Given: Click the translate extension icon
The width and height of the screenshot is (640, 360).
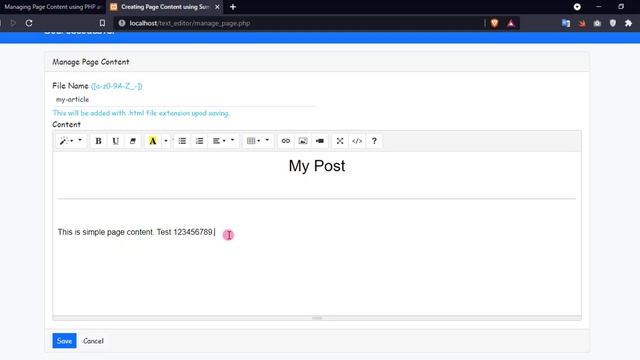Looking at the screenshot, I should point(566,23).
